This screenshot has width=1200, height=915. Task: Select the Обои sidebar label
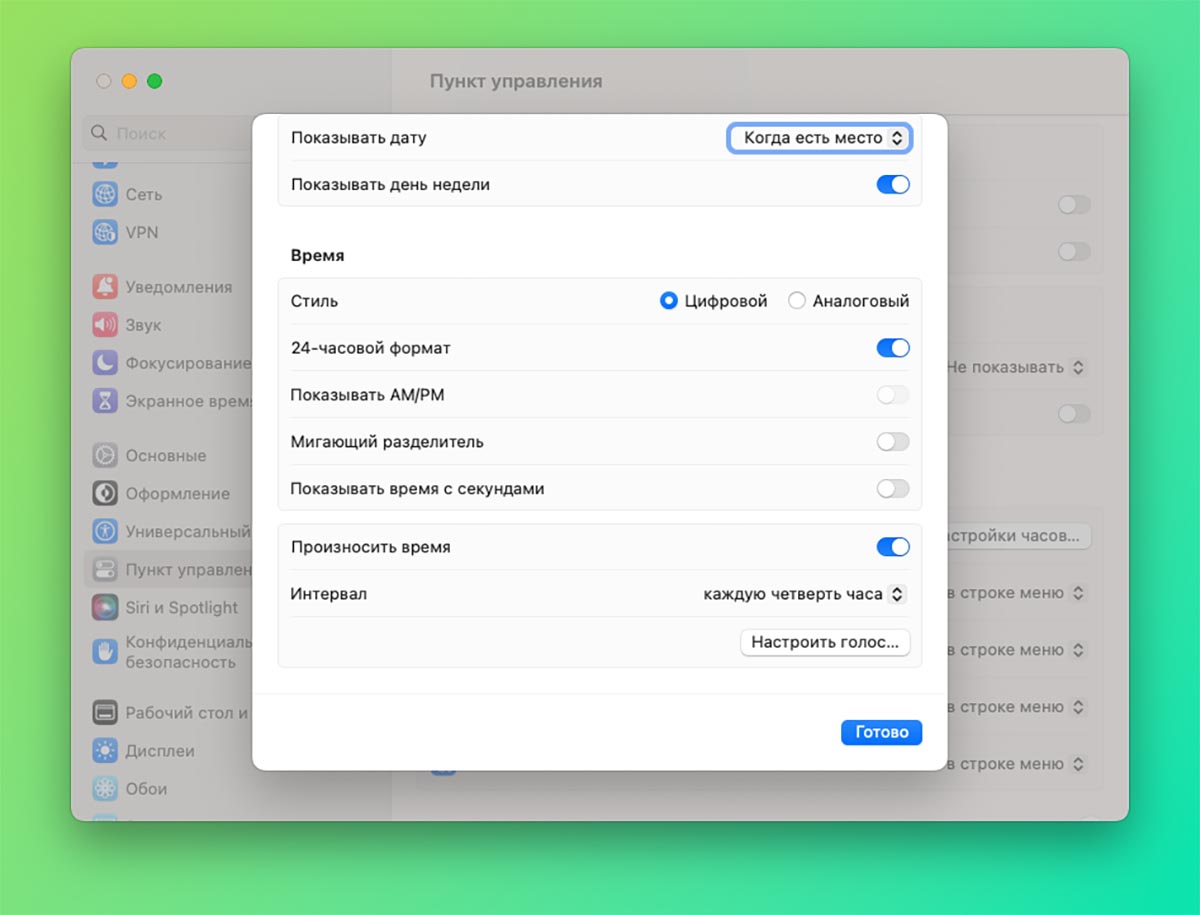[x=146, y=789]
